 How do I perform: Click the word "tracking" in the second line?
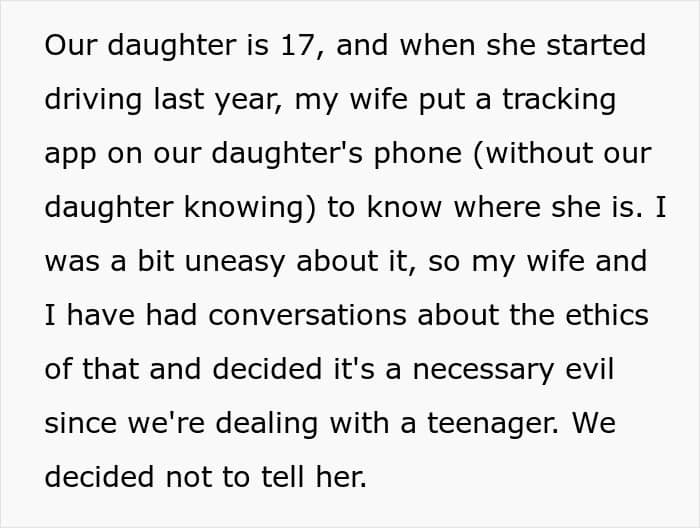click(559, 101)
